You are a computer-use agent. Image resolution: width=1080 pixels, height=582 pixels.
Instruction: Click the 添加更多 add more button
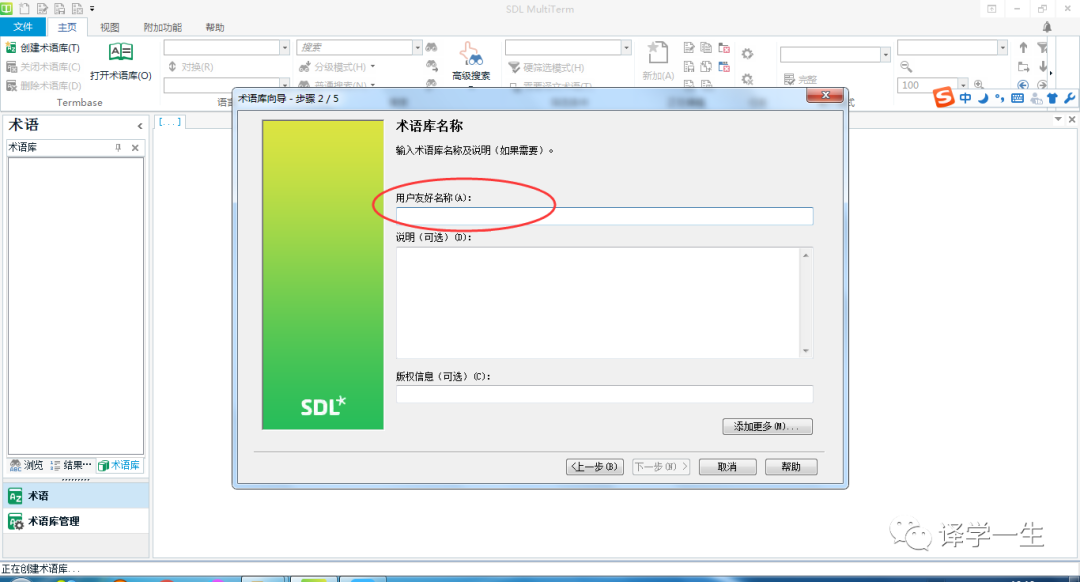(x=767, y=427)
